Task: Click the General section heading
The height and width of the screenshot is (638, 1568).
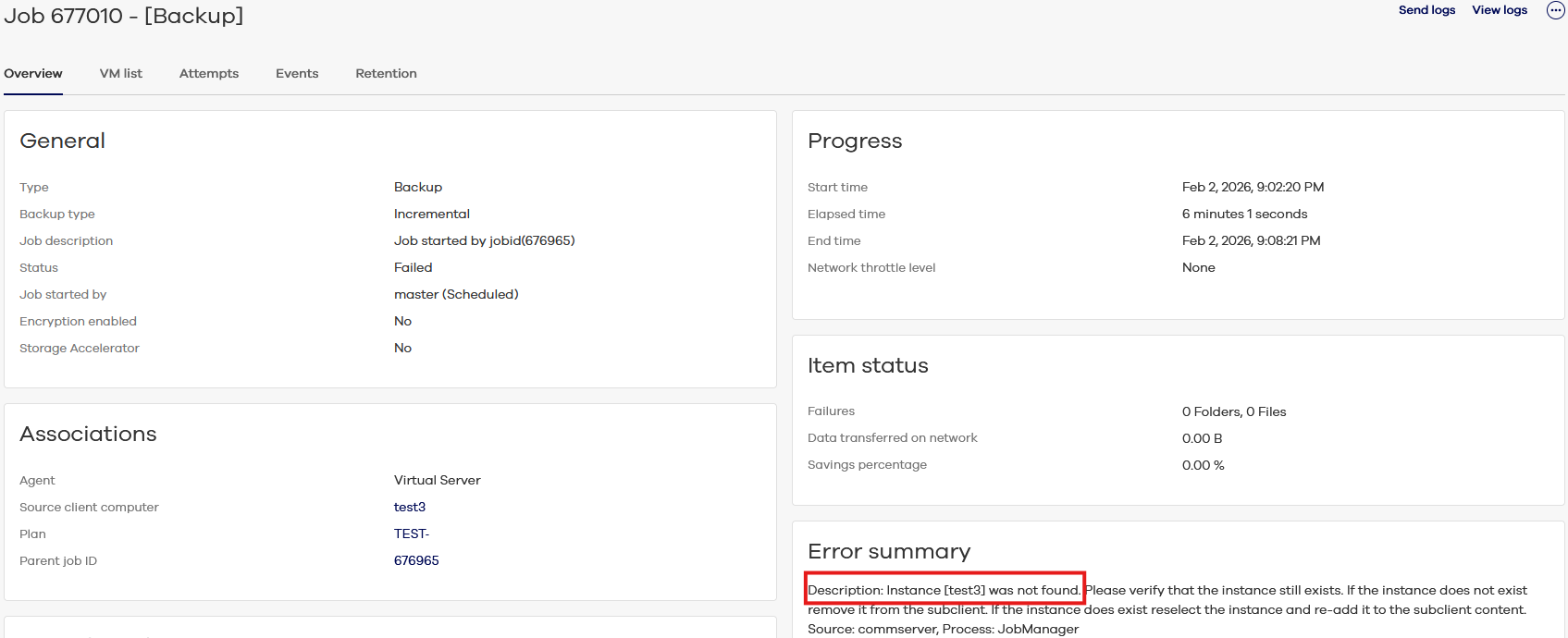Action: point(62,141)
